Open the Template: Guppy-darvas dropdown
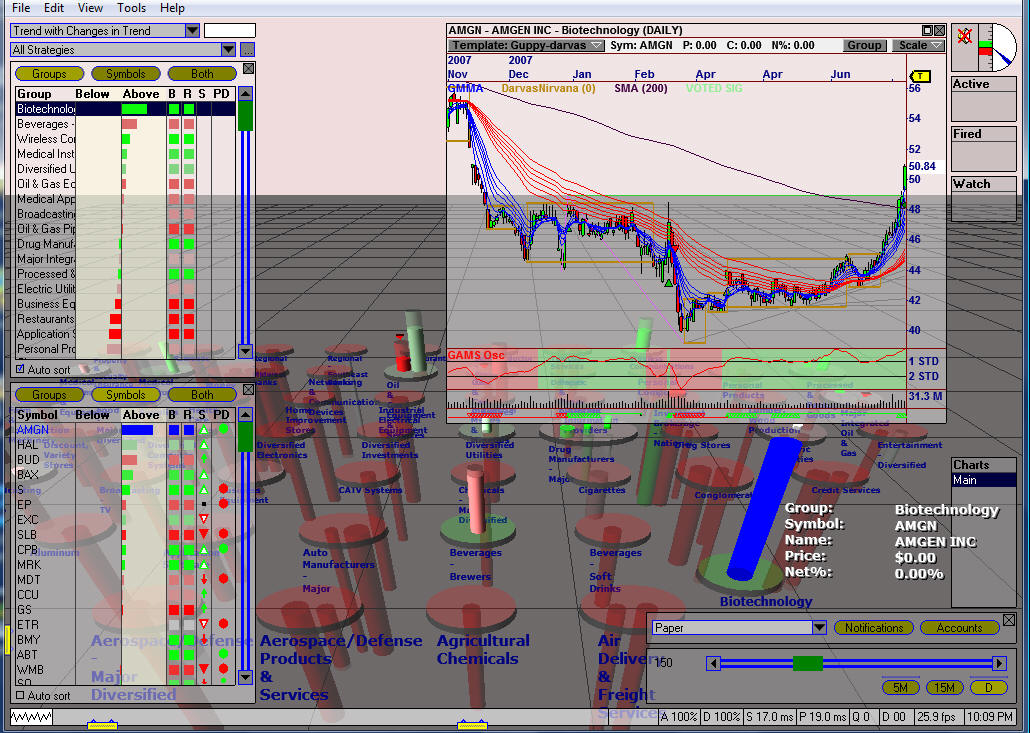This screenshot has width=1030, height=733. click(526, 45)
